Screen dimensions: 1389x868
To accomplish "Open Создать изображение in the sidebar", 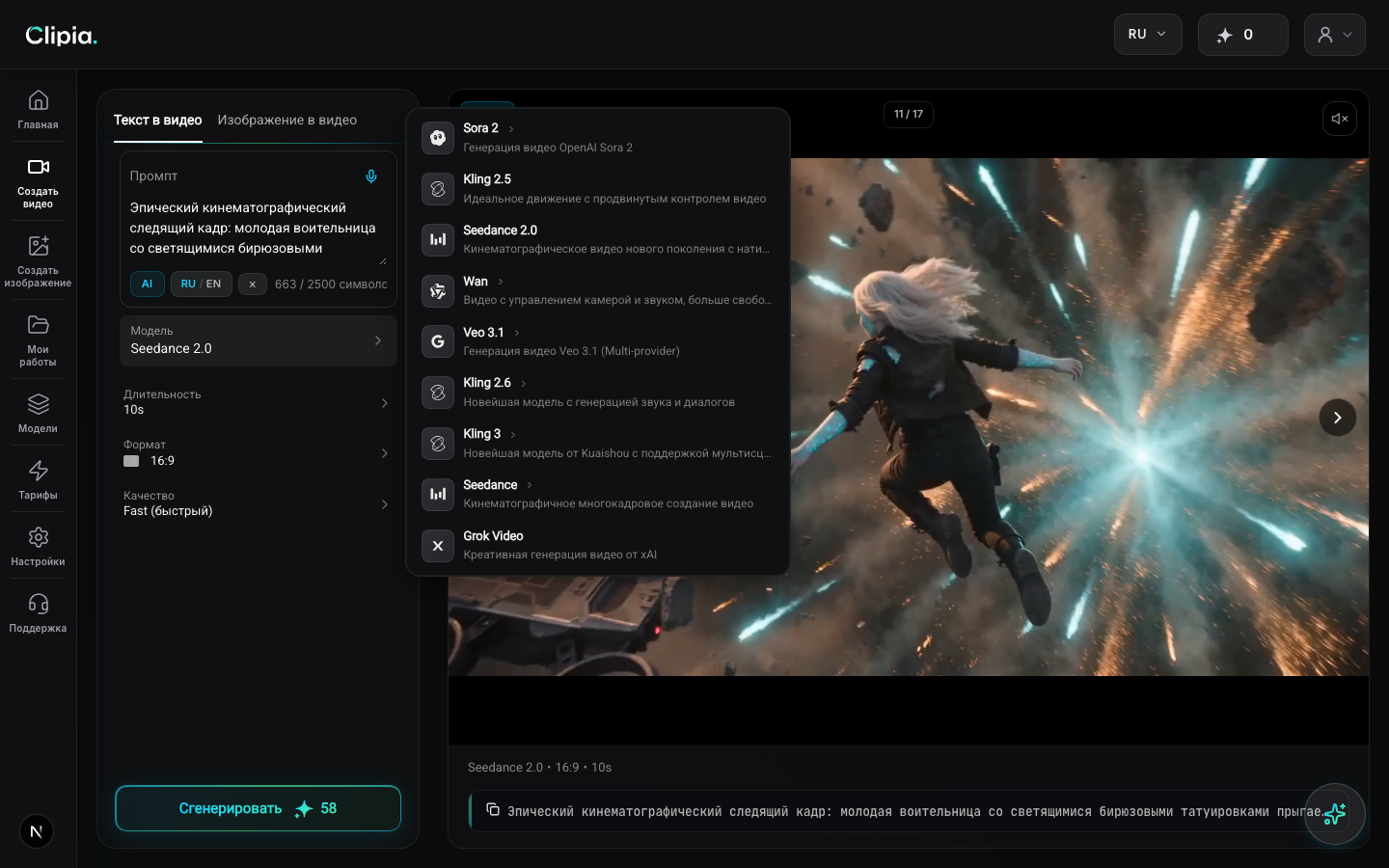I will 38,261.
